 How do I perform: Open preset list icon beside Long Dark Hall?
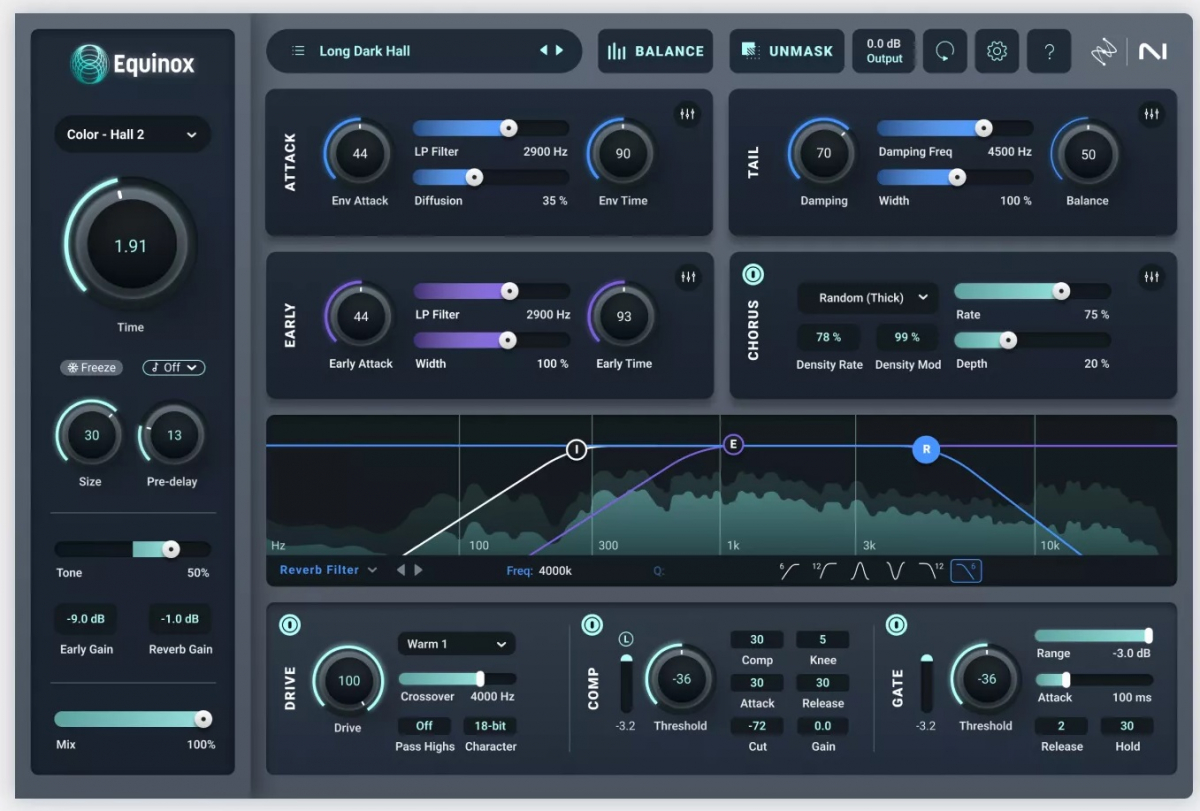point(298,51)
